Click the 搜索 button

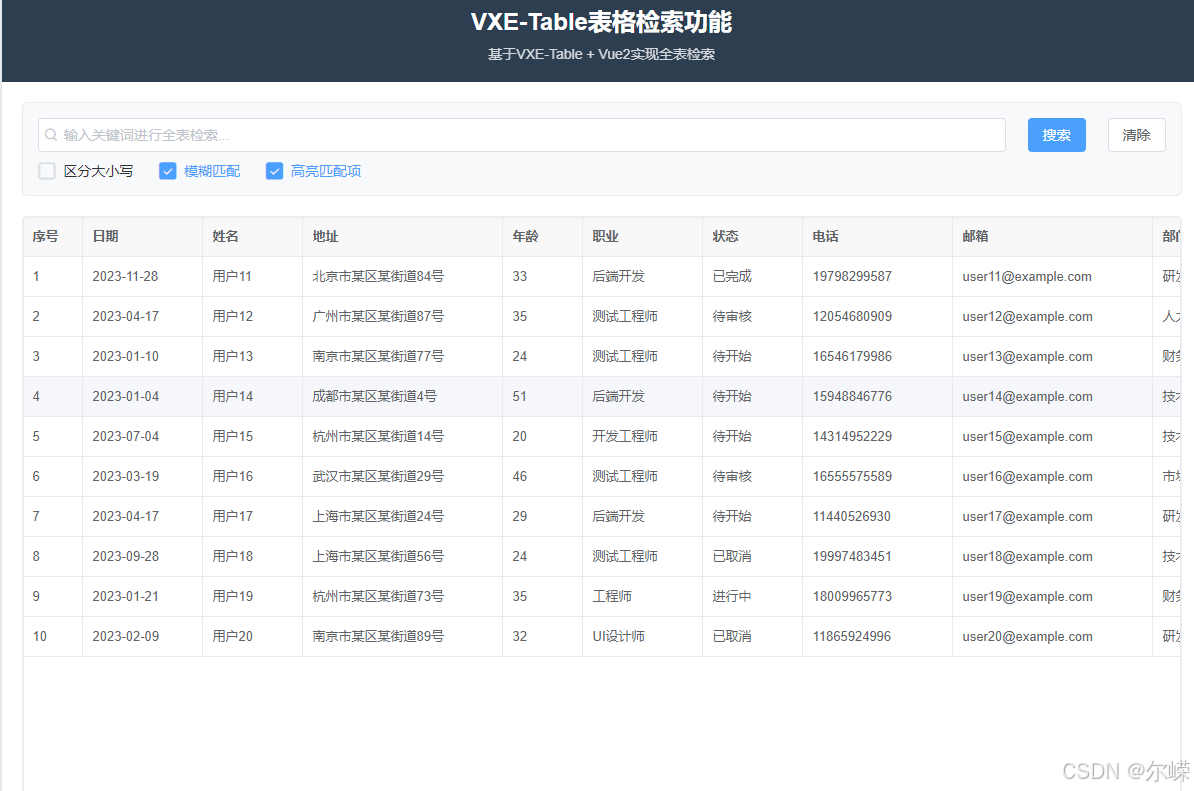click(x=1056, y=134)
